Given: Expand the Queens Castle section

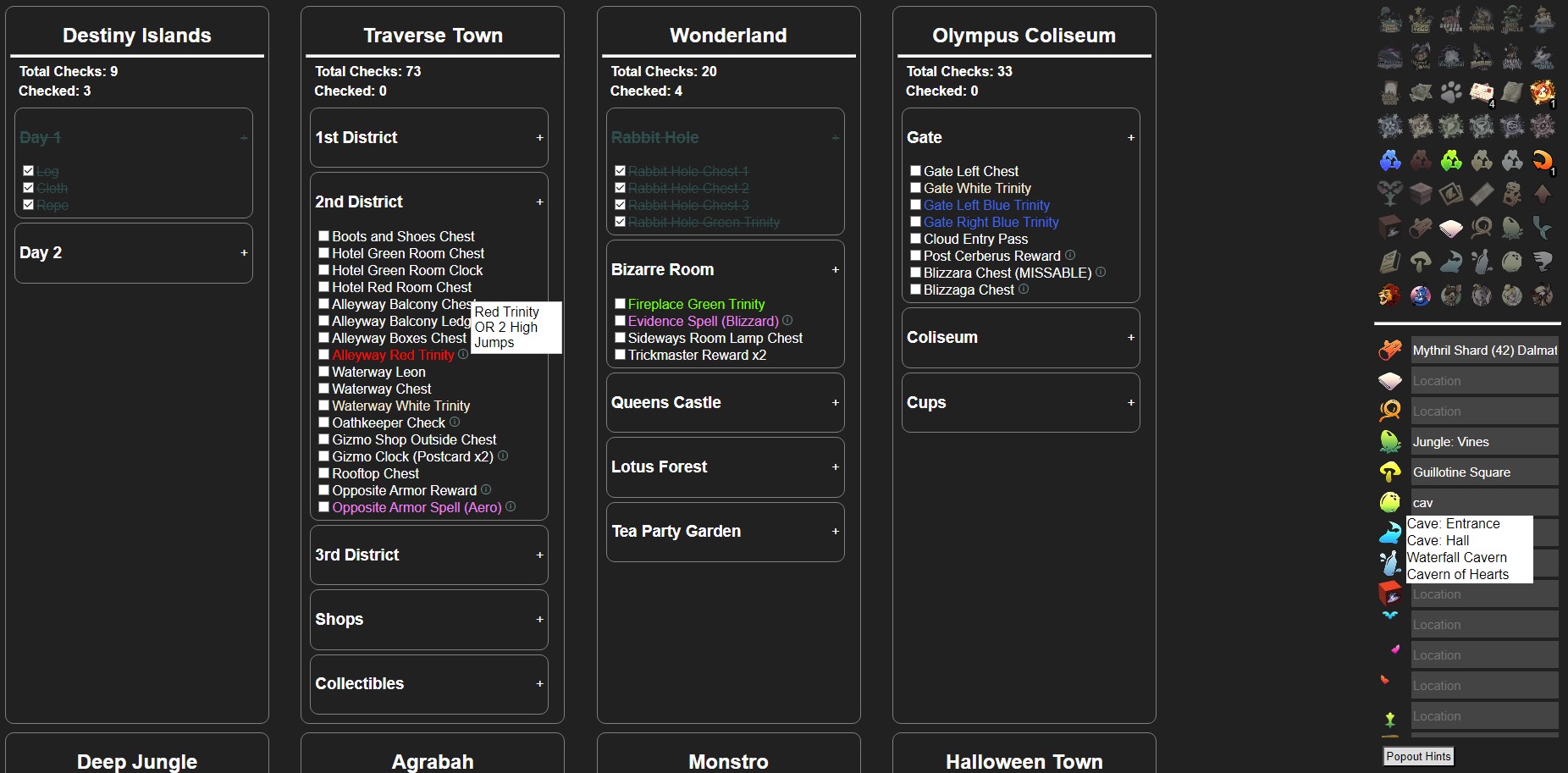Looking at the screenshot, I should pos(835,402).
